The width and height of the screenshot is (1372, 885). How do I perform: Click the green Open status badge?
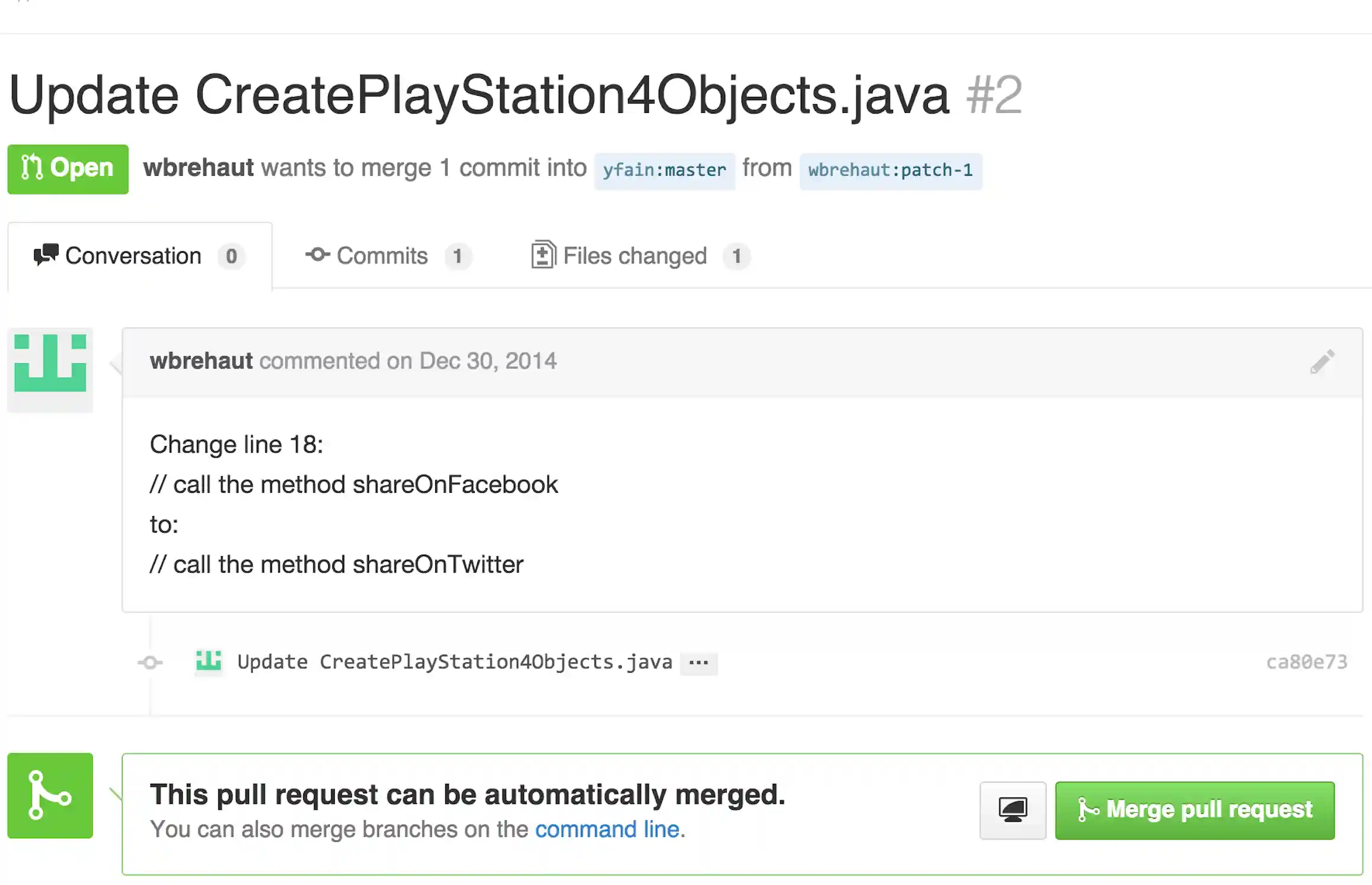68,169
